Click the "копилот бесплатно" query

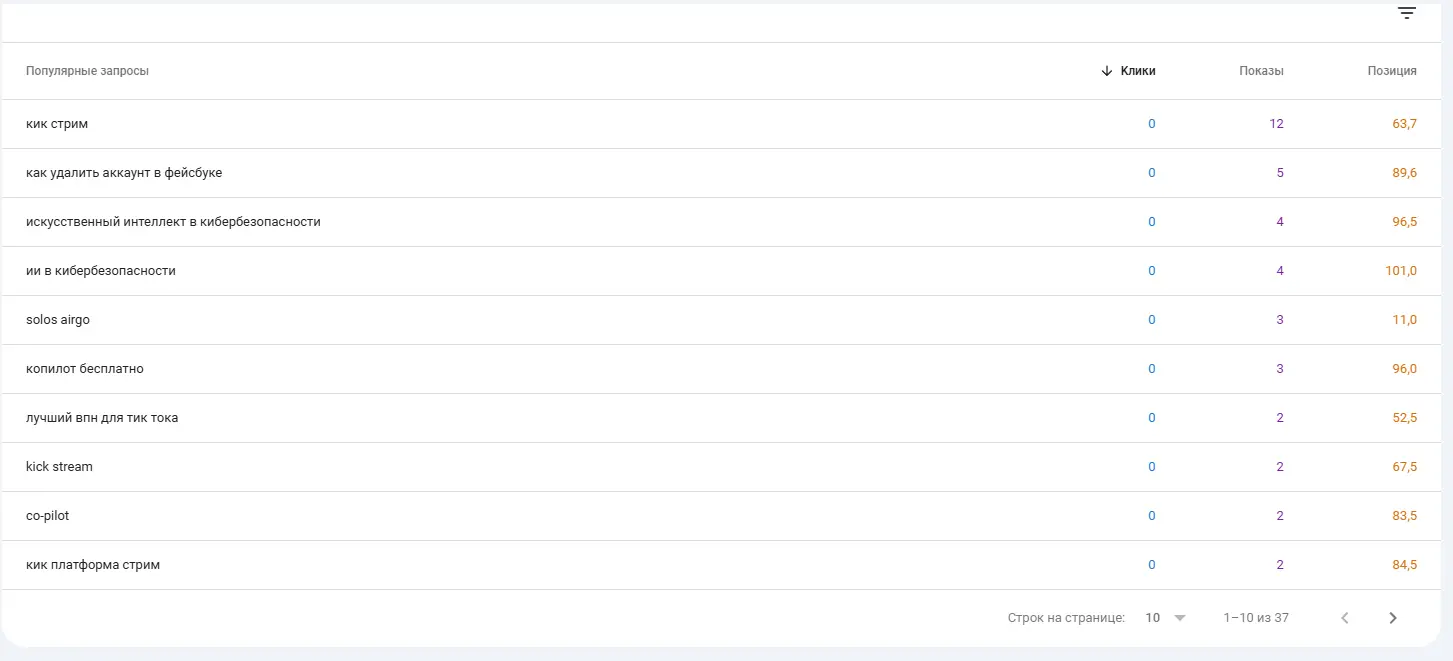(85, 369)
